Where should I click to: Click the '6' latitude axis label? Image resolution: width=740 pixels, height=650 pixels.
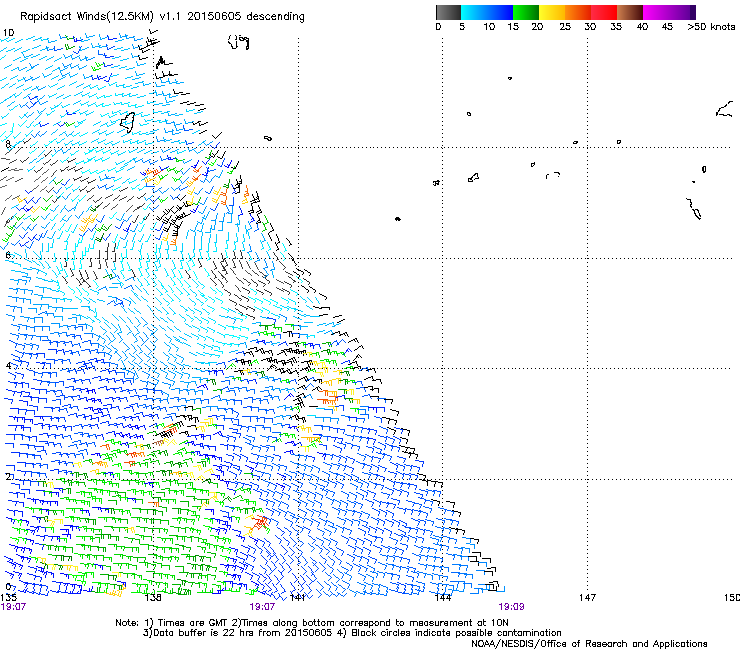[x=8, y=255]
